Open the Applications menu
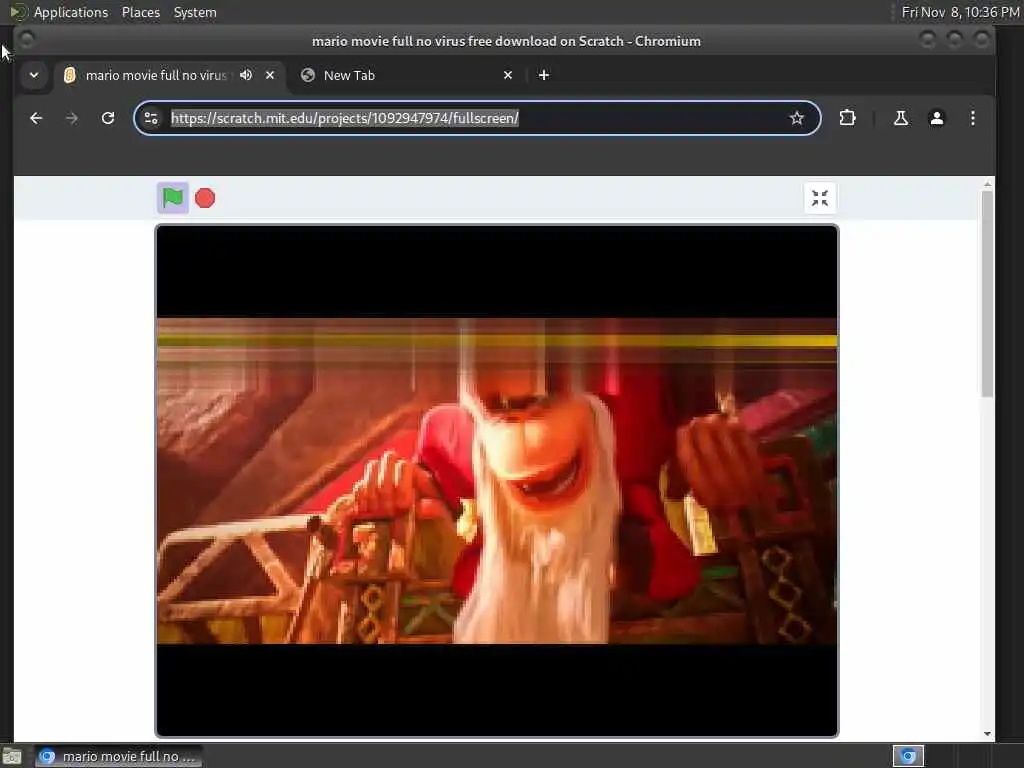 [71, 12]
